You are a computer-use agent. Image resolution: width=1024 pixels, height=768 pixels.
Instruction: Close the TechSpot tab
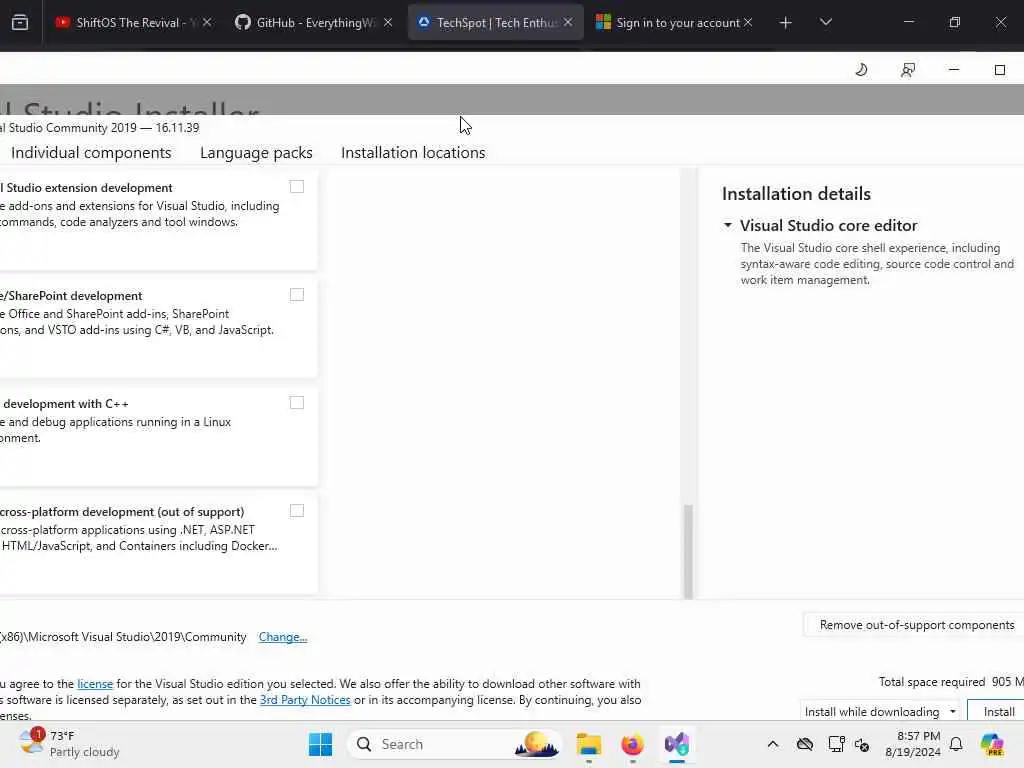[568, 22]
